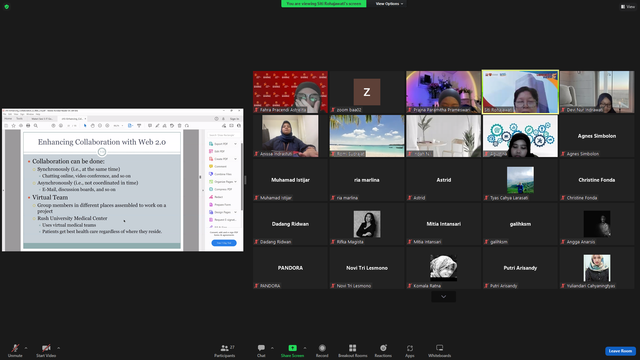Screen dimensions: 640x360
Task: Select Yuliandari Cahyaningtyas's tile
Action: (596, 268)
